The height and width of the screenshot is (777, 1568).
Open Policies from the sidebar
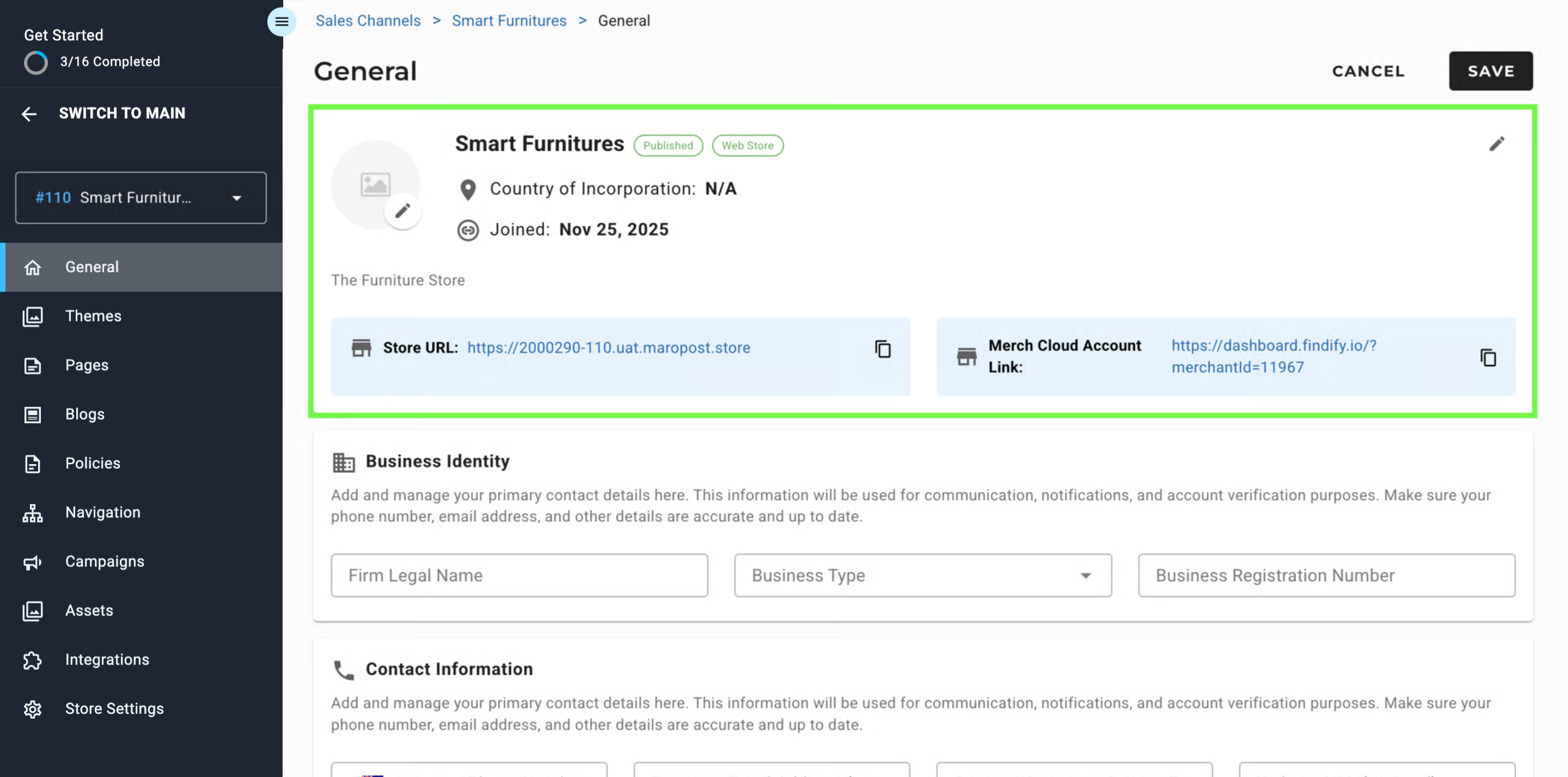pos(141,464)
